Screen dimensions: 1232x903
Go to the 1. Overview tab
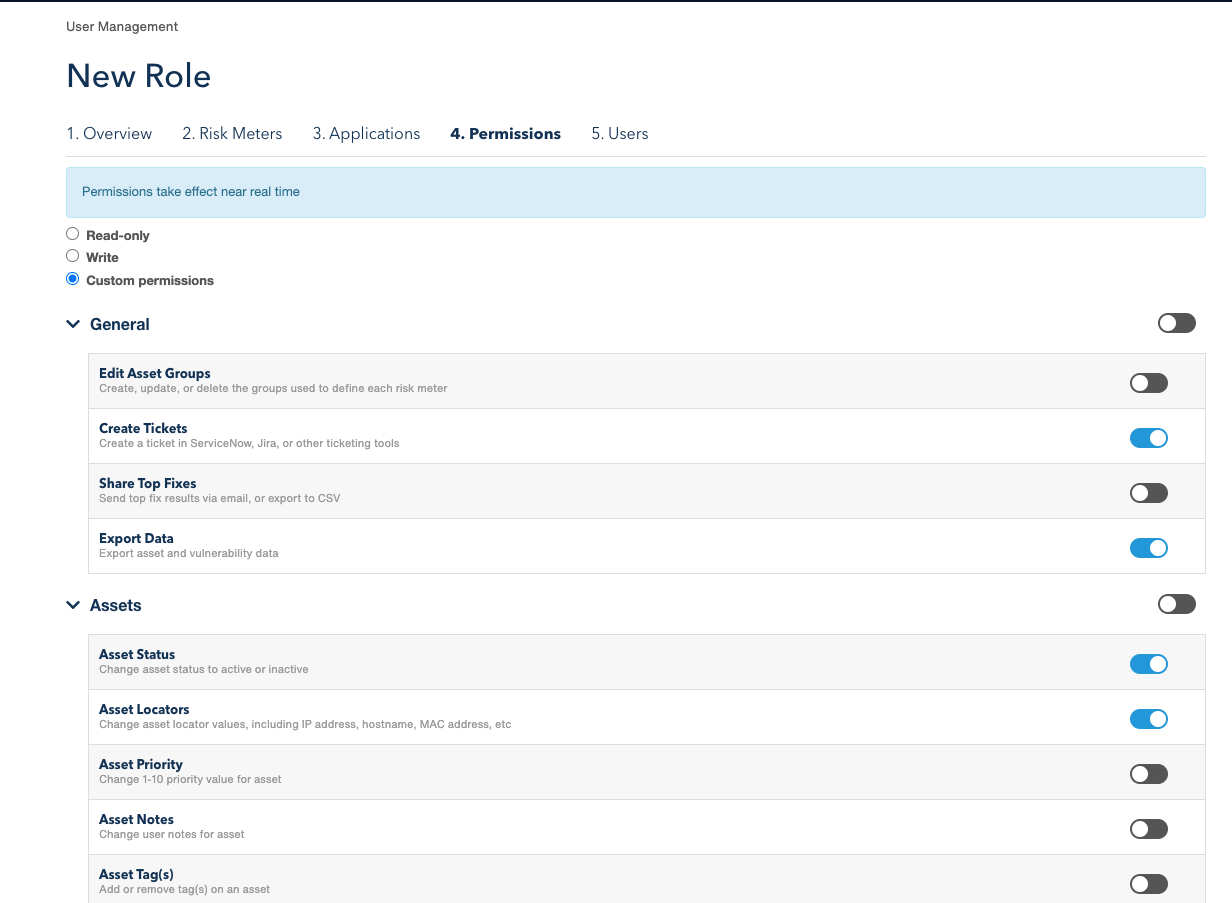pyautogui.click(x=109, y=134)
